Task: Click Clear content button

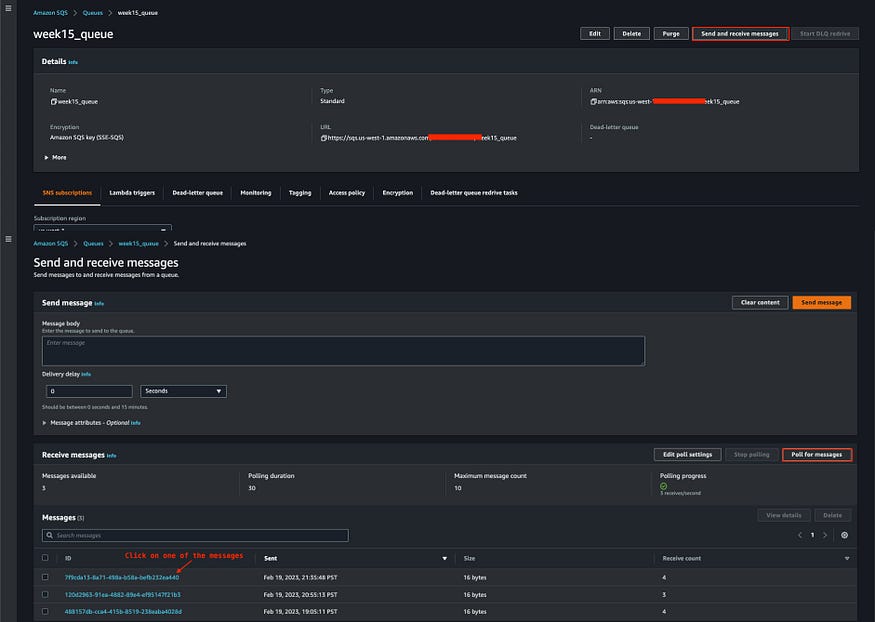Action: pos(760,302)
